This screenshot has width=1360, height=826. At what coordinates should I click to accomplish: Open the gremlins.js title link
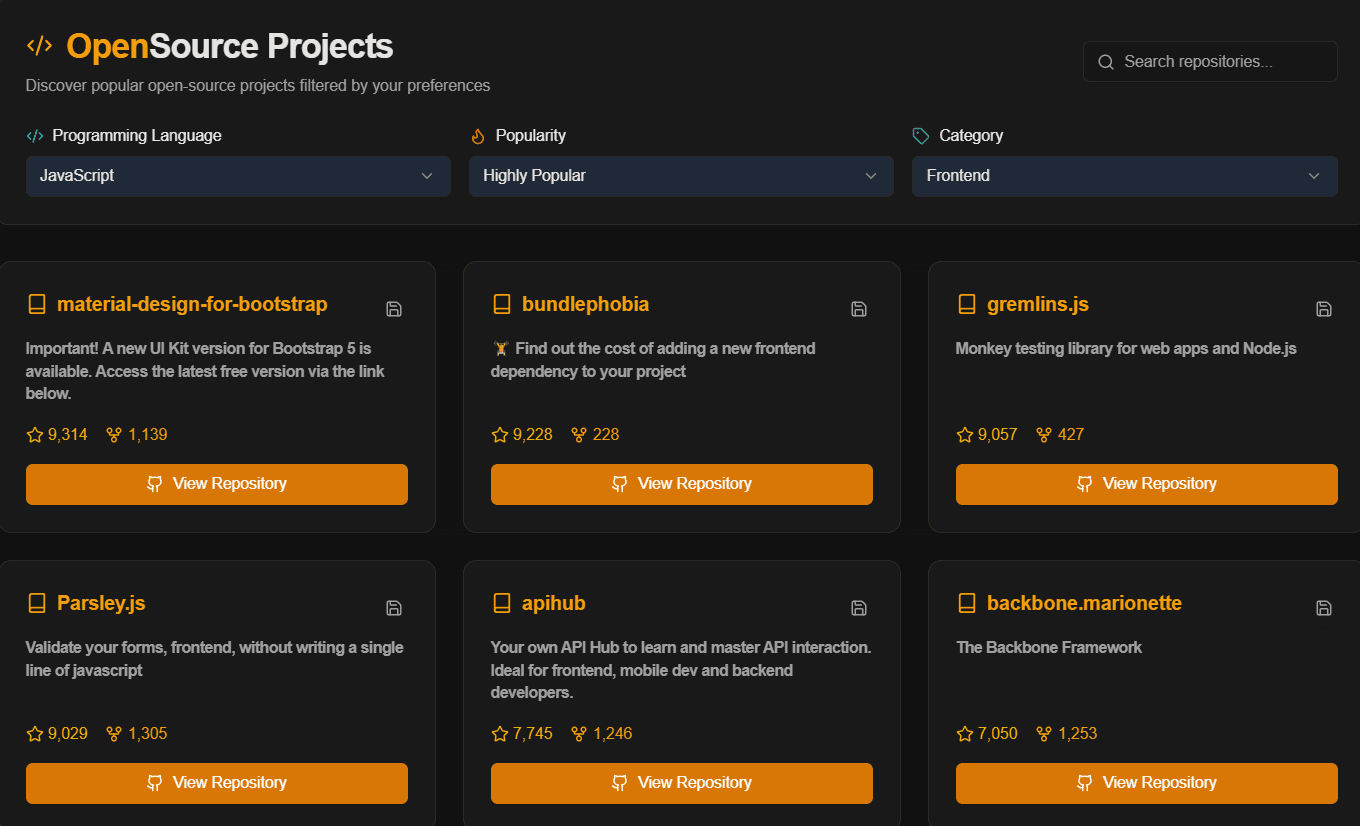(x=1038, y=304)
